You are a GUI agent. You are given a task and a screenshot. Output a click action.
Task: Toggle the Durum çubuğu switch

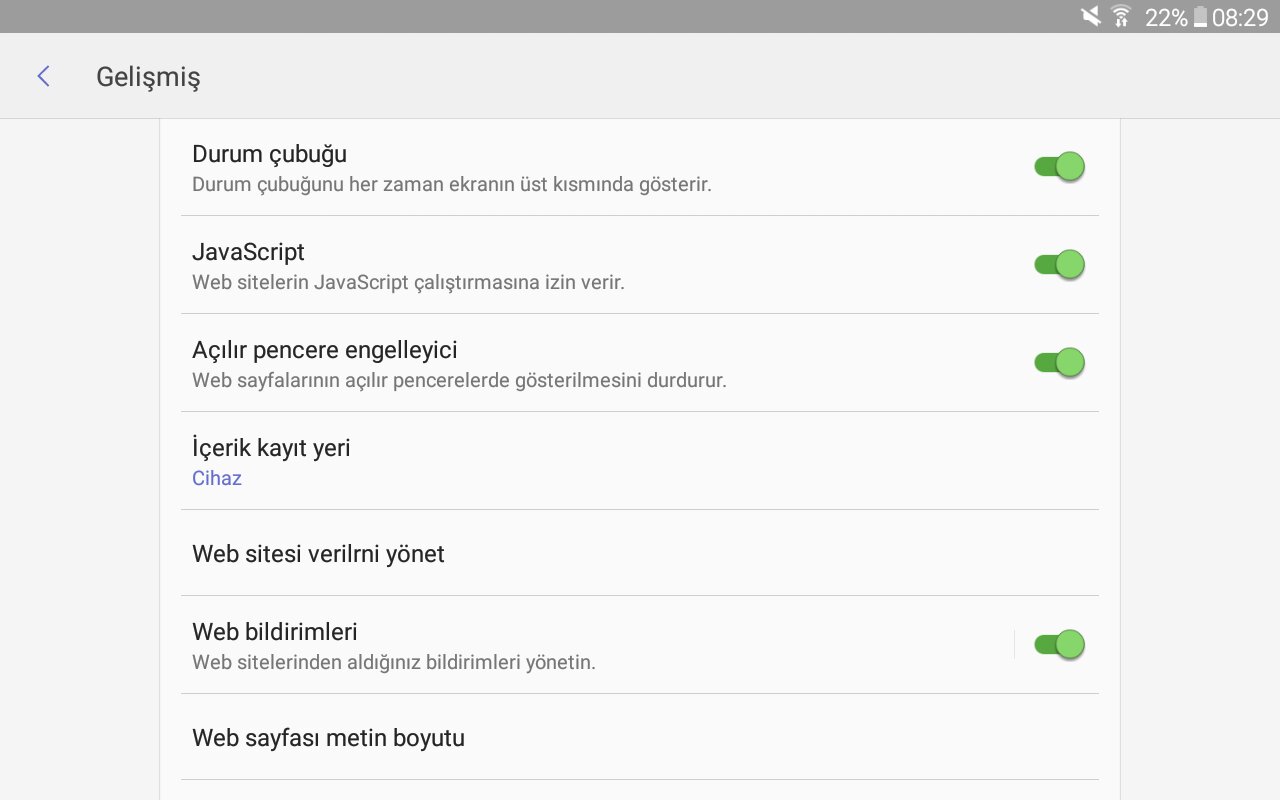[x=1059, y=166]
